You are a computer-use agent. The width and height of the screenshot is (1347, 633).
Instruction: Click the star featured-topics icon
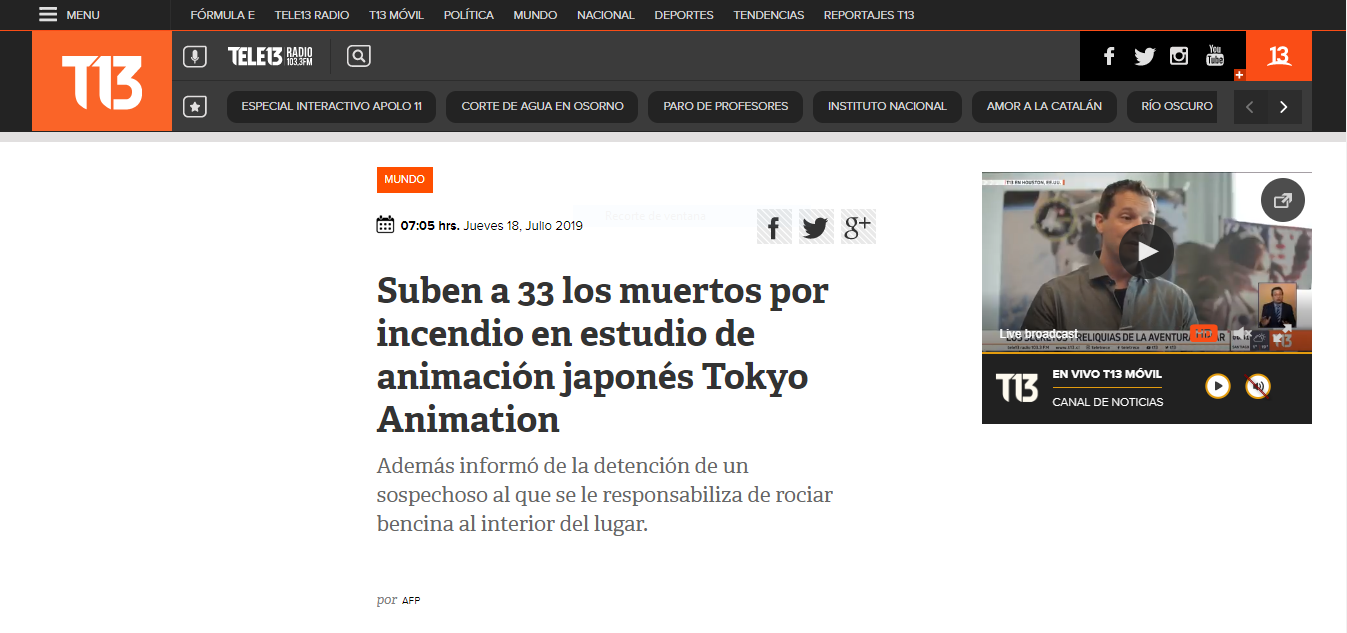pyautogui.click(x=195, y=107)
